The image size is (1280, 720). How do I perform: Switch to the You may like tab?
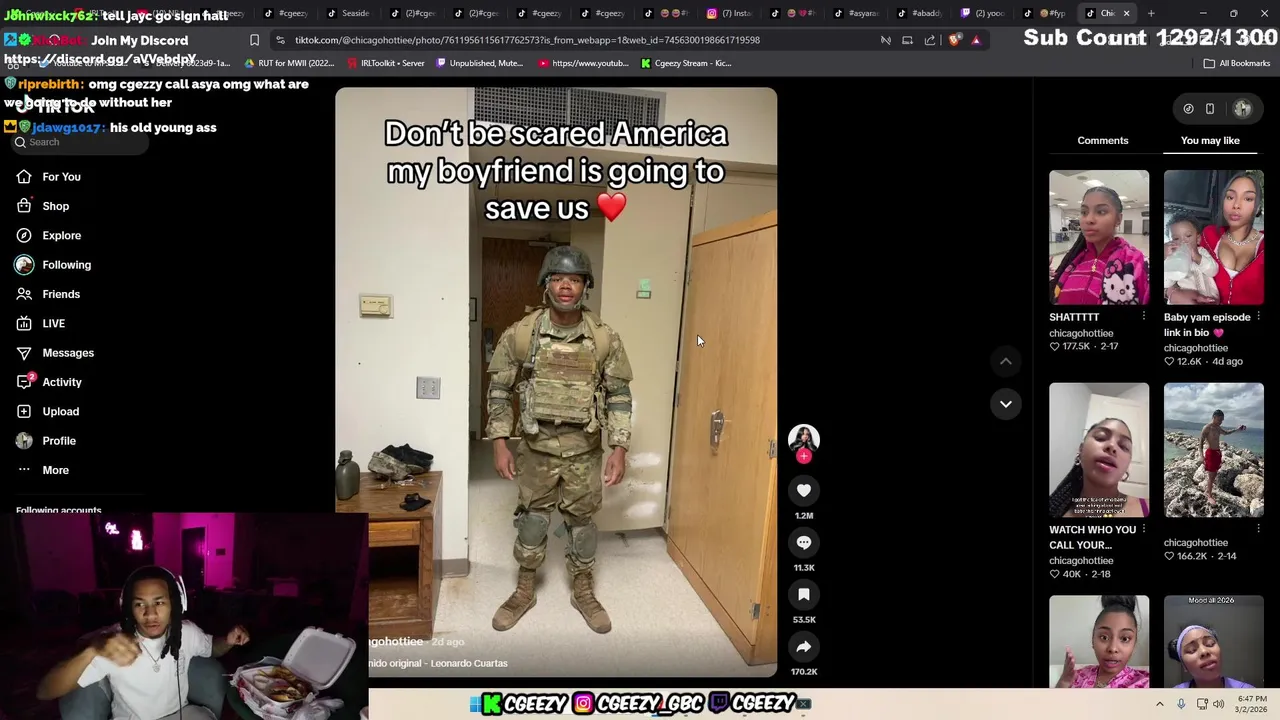coord(1210,141)
